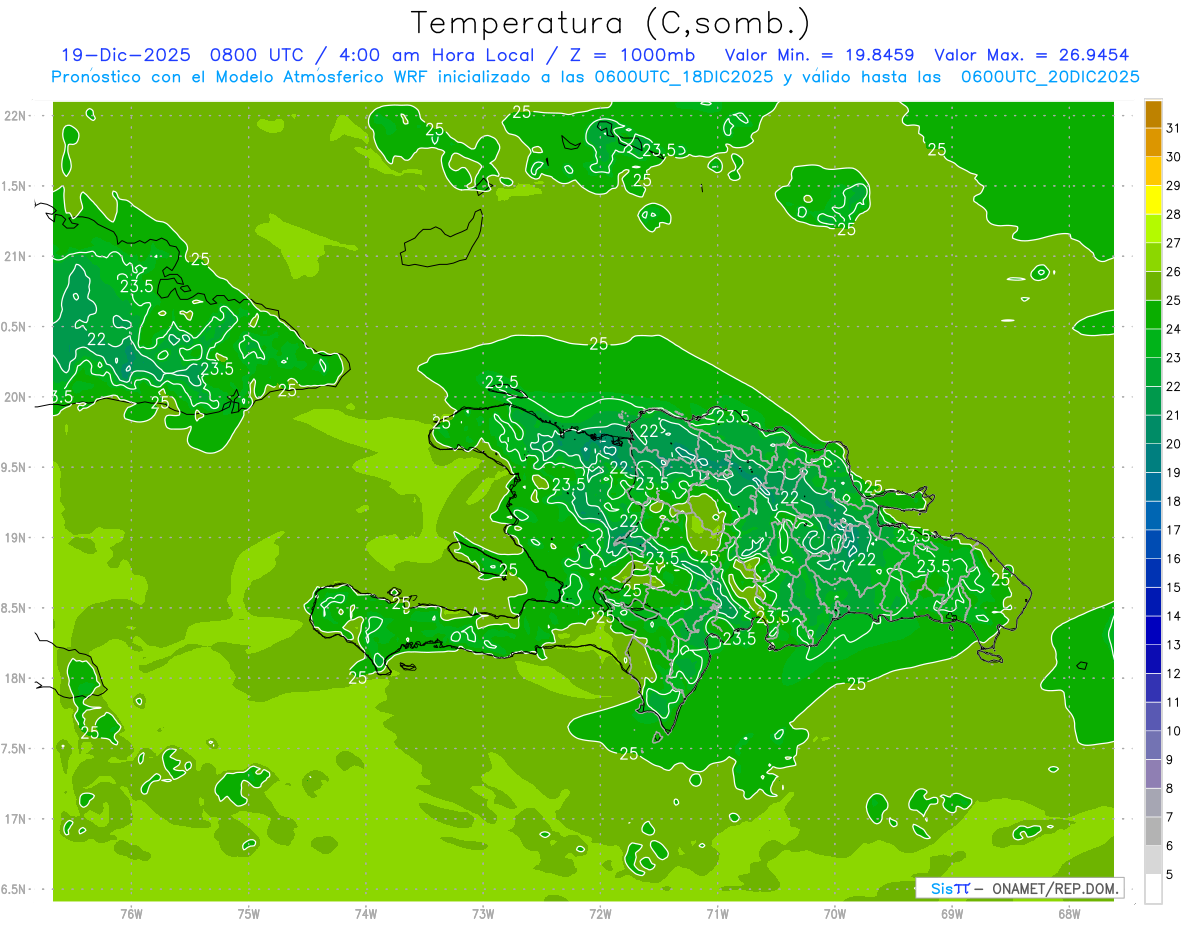
Task: Click the colorbar swatch between 26 and 27
Action: tap(1153, 258)
